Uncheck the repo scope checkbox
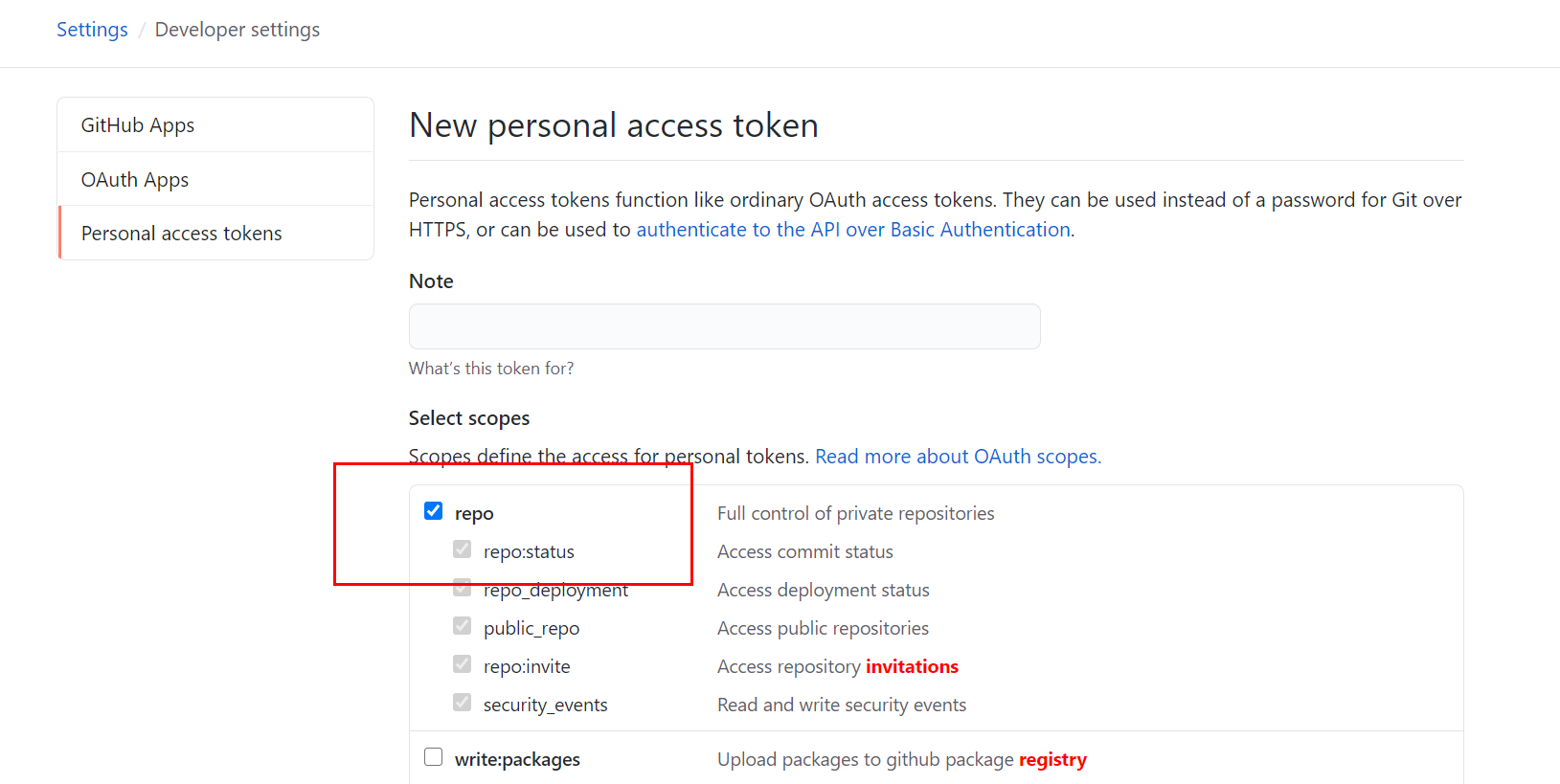This screenshot has width=1560, height=784. pyautogui.click(x=434, y=511)
